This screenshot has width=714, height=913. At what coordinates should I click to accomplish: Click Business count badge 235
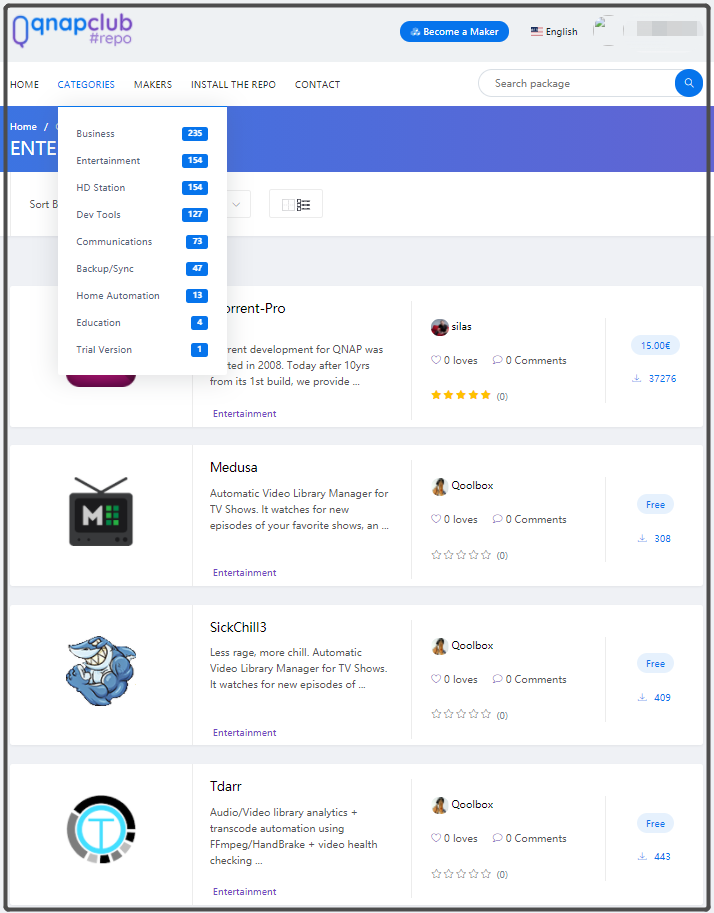(195, 133)
